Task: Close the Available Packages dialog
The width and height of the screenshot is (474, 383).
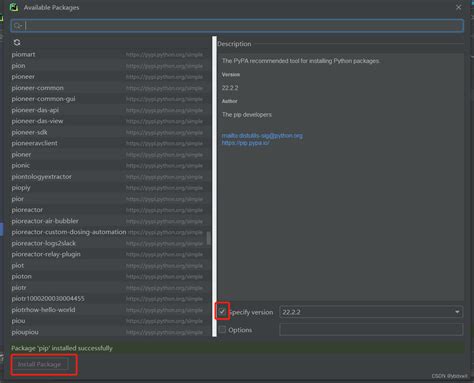Action: point(459,7)
